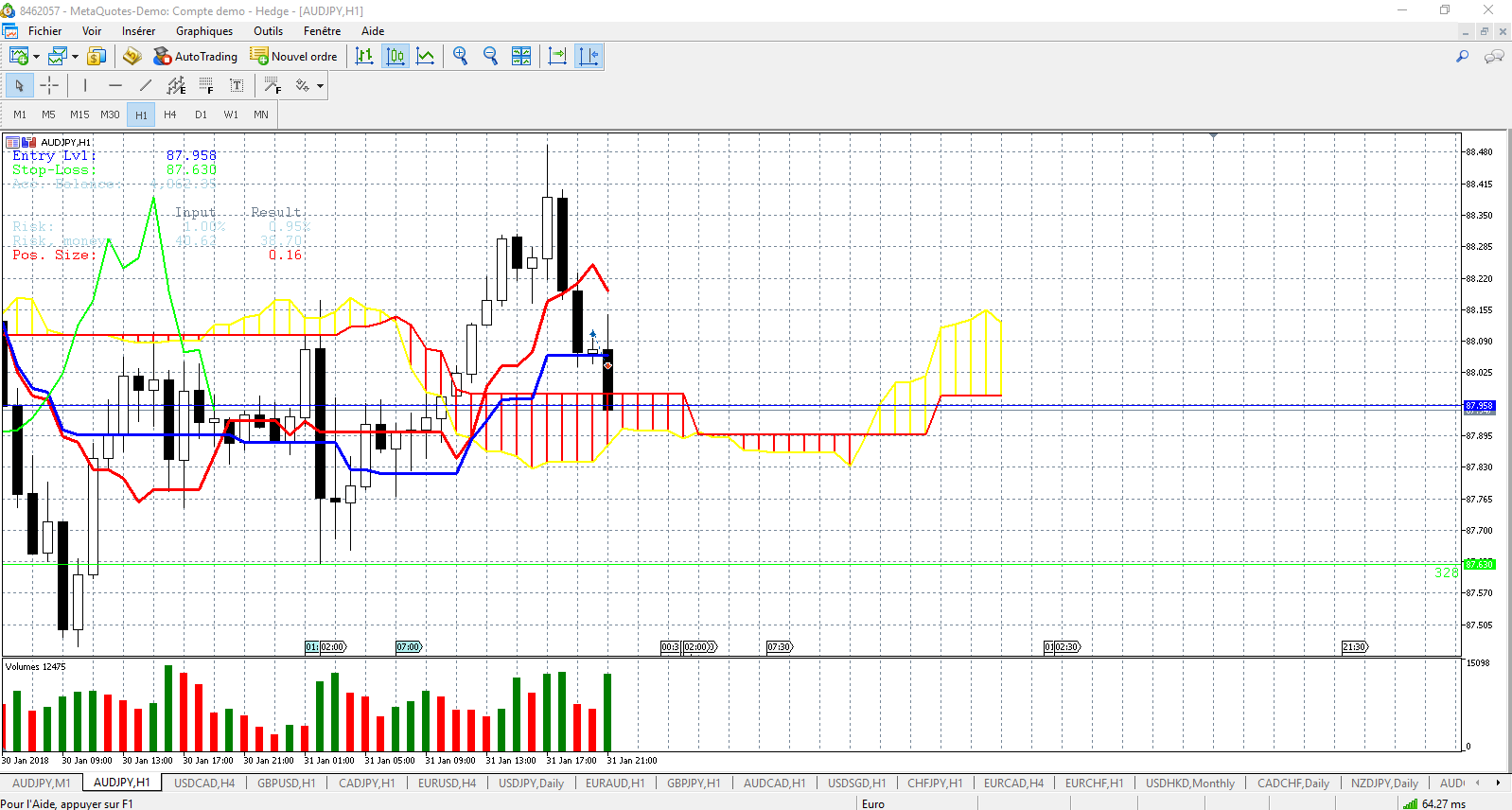Image resolution: width=1512 pixels, height=810 pixels.
Task: Open the Graphiques menu
Action: (x=204, y=31)
